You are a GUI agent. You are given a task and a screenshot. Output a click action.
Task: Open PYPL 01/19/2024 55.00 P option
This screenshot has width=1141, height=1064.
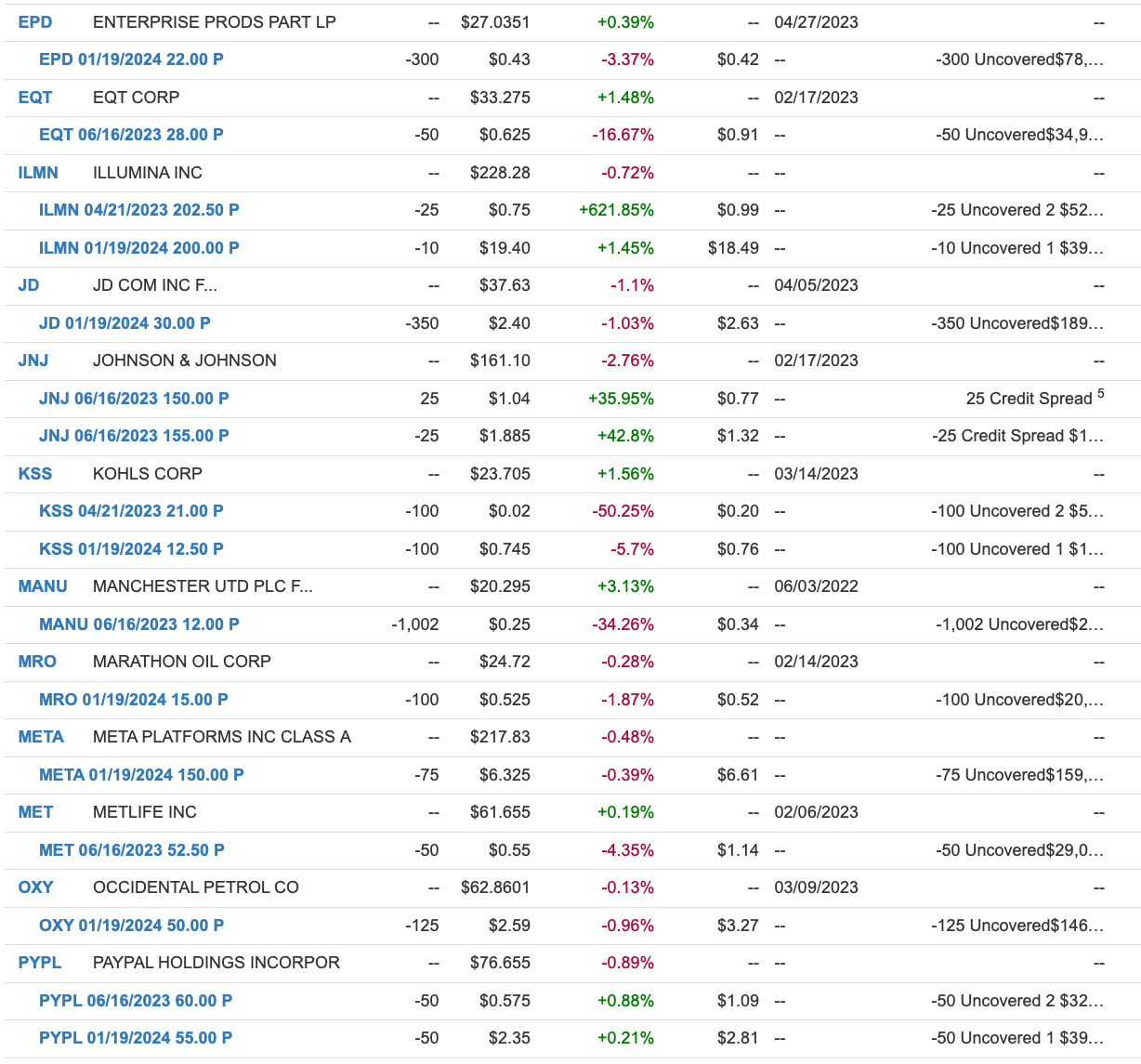pyautogui.click(x=136, y=1038)
